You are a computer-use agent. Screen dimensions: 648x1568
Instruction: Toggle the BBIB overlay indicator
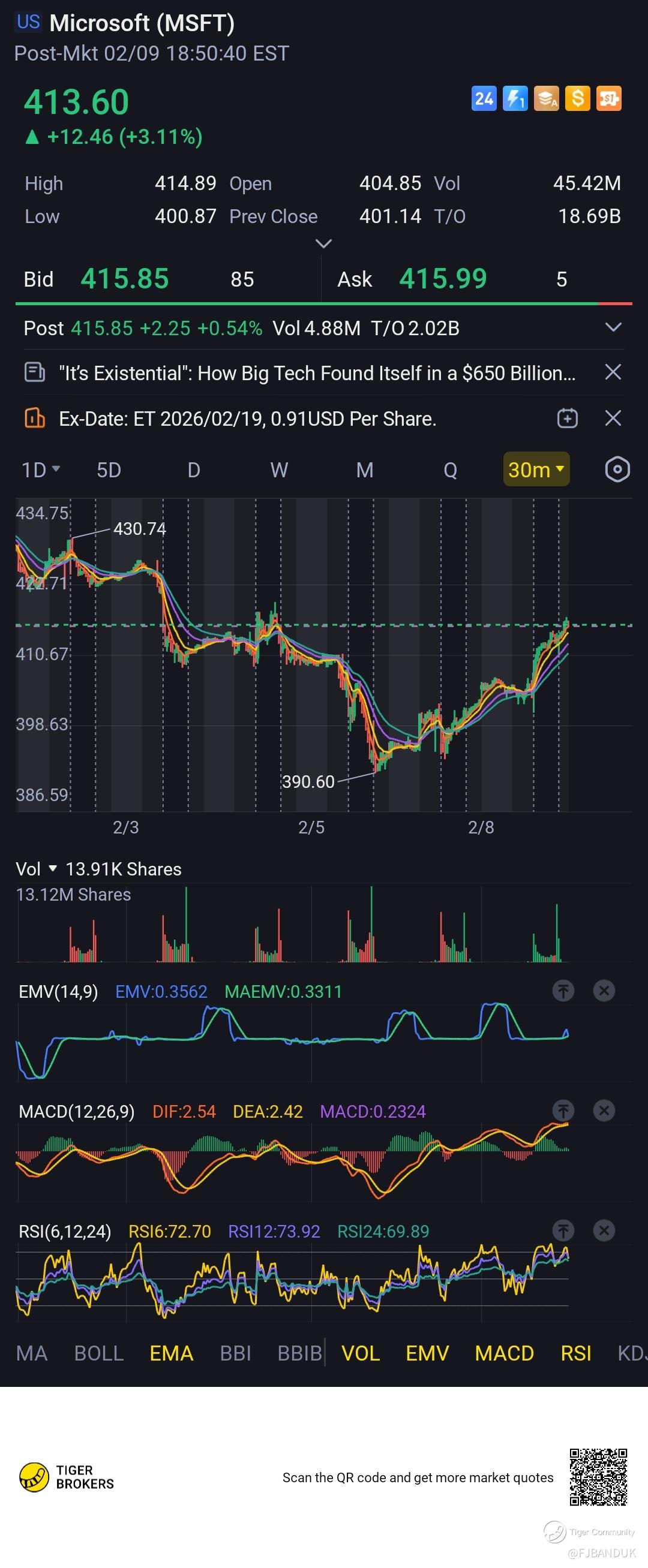[x=299, y=1353]
